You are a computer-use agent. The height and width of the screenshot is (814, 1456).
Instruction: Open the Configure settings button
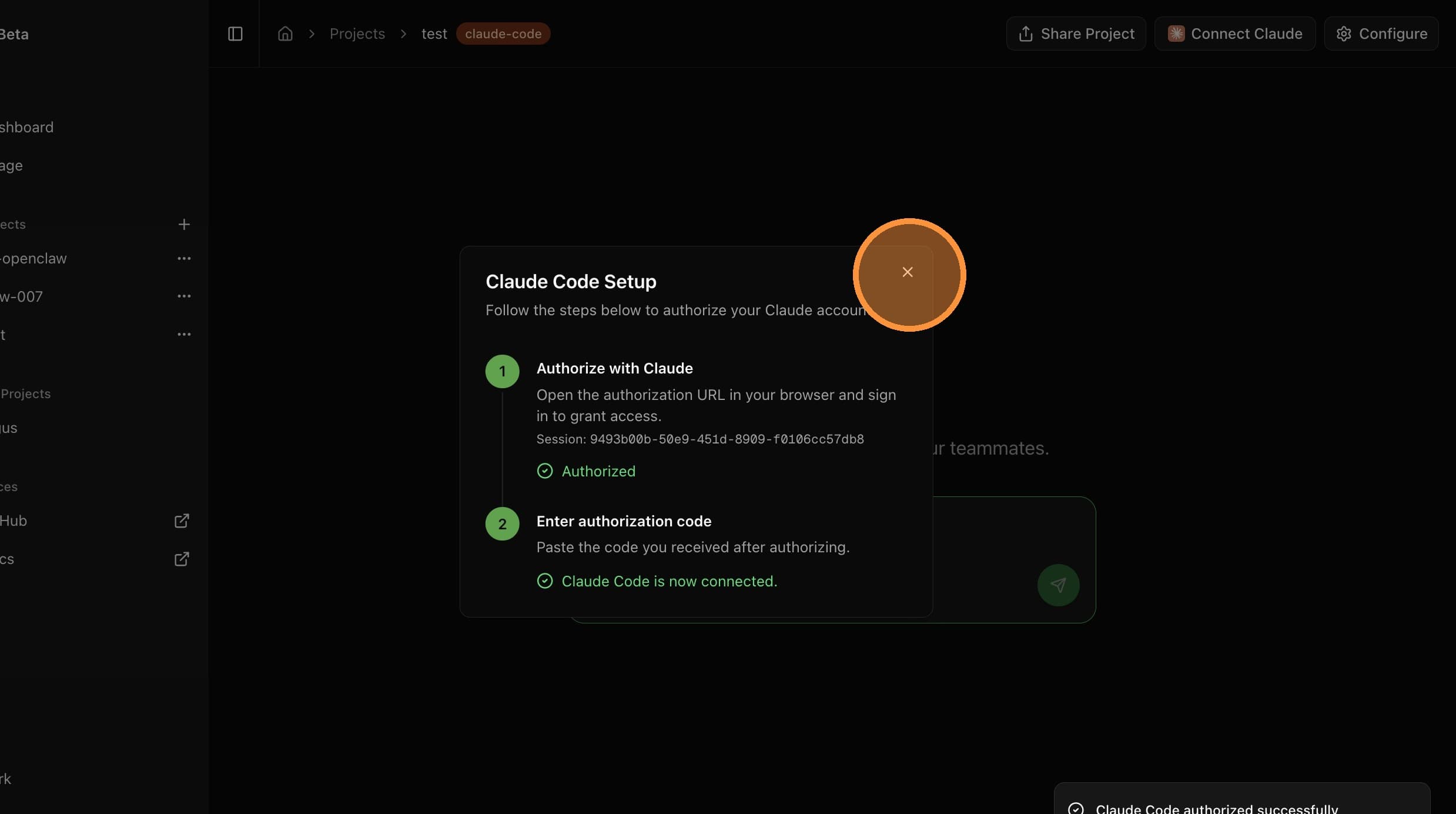(x=1381, y=34)
